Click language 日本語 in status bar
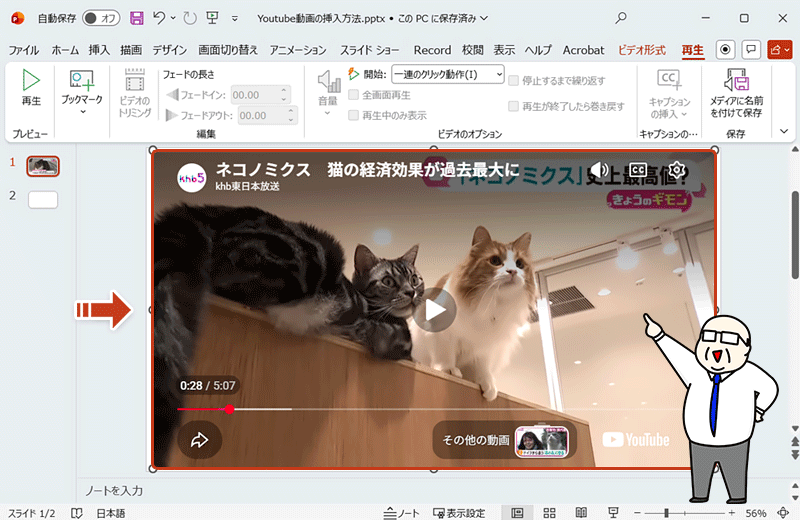 point(111,513)
